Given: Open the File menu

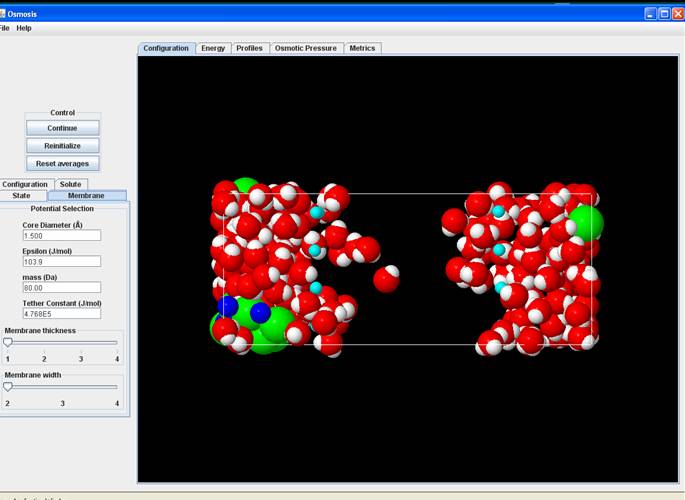Looking at the screenshot, I should pos(3,28).
